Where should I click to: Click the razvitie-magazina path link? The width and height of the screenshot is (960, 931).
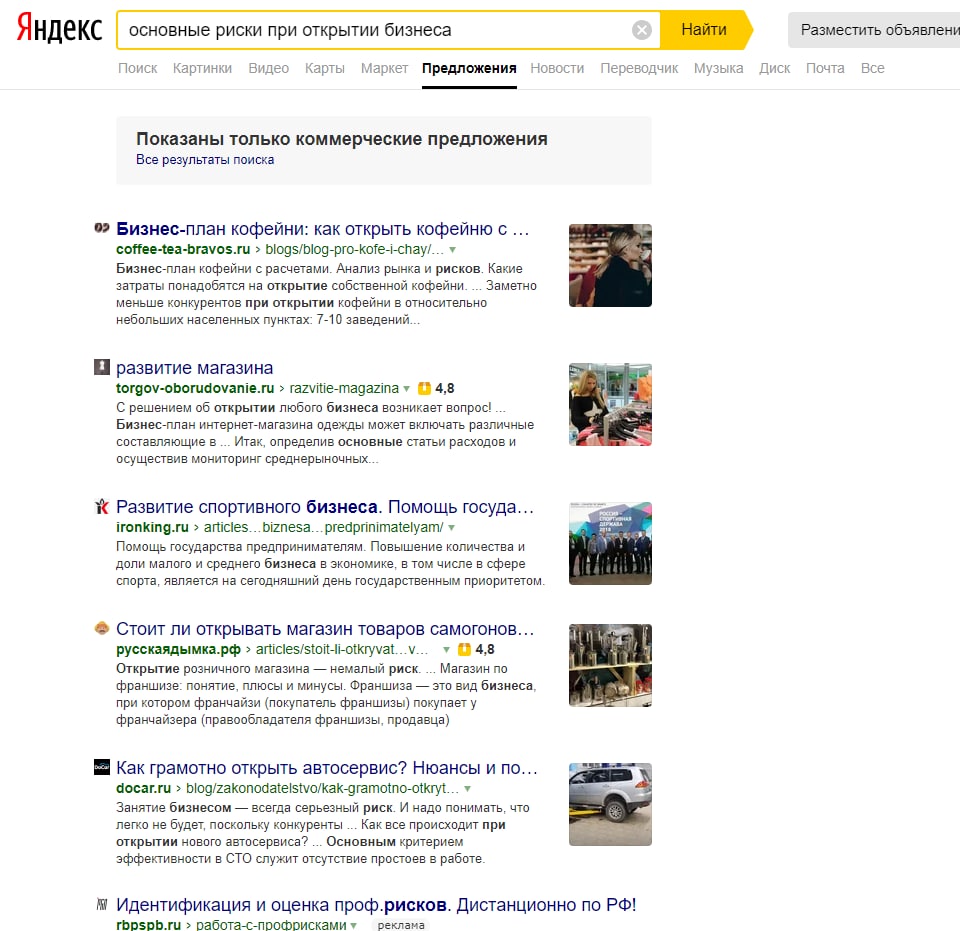click(x=344, y=388)
